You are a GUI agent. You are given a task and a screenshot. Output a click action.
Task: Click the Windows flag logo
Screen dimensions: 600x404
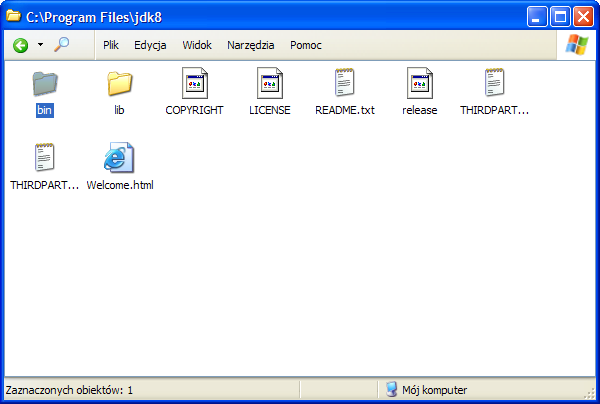(x=577, y=45)
